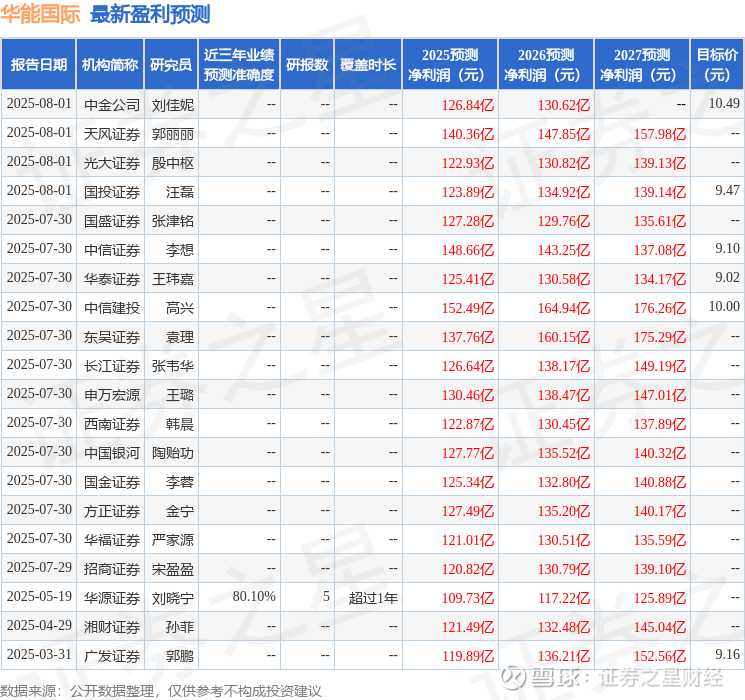Click the date 2025-03-31
The image size is (745, 700).
click(39, 654)
